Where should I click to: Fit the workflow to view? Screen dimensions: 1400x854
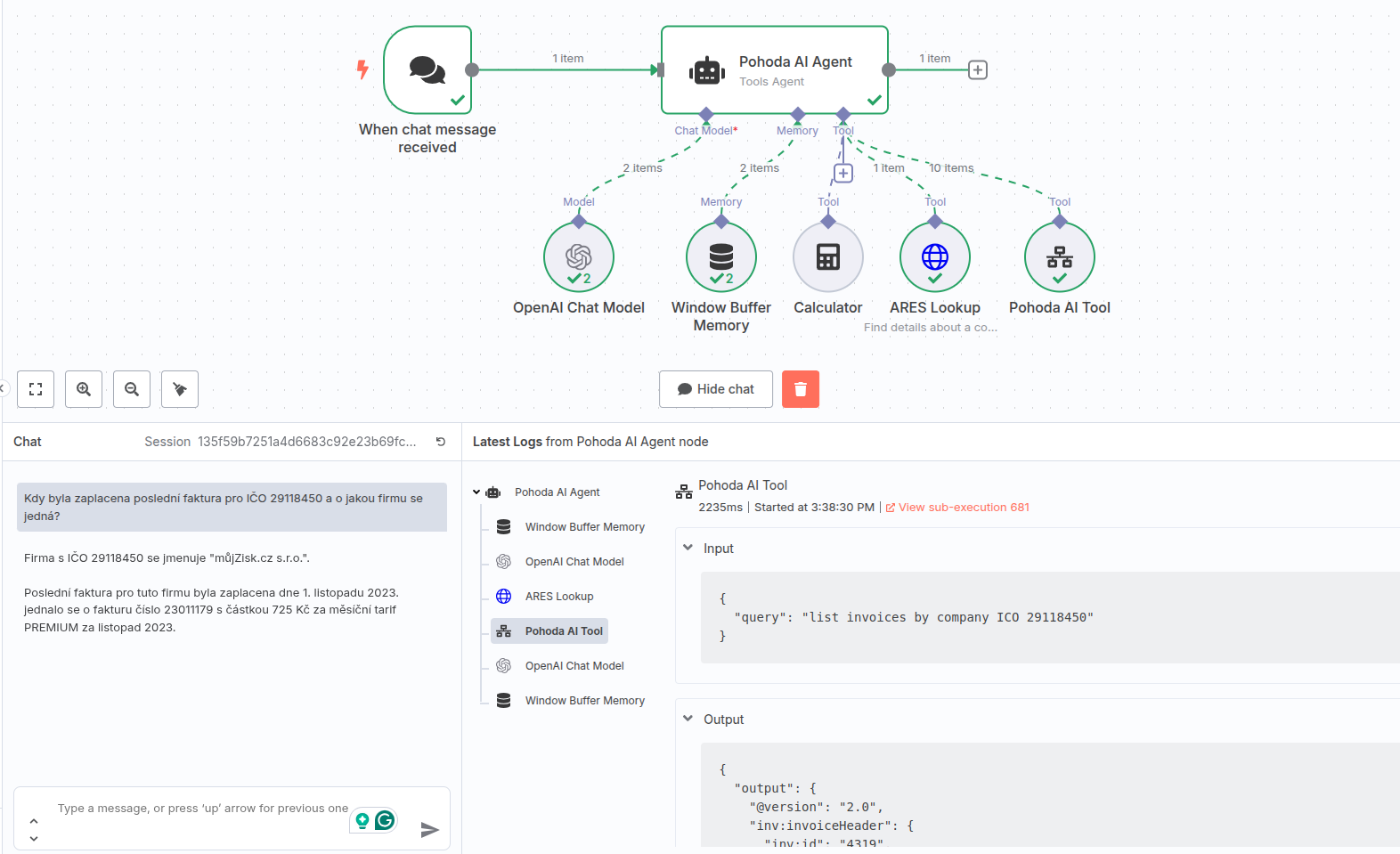(x=36, y=389)
